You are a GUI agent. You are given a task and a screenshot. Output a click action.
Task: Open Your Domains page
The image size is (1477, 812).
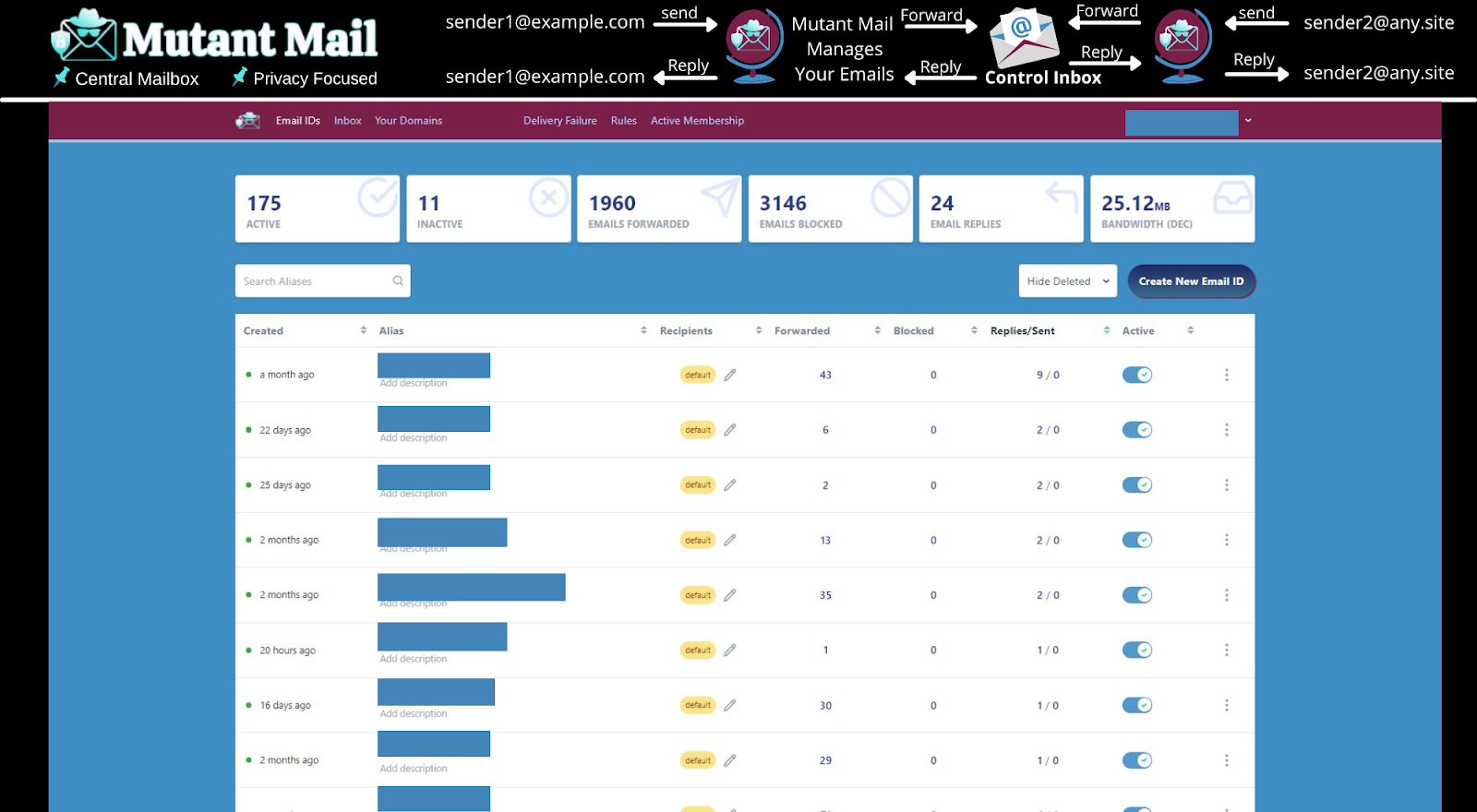click(408, 121)
